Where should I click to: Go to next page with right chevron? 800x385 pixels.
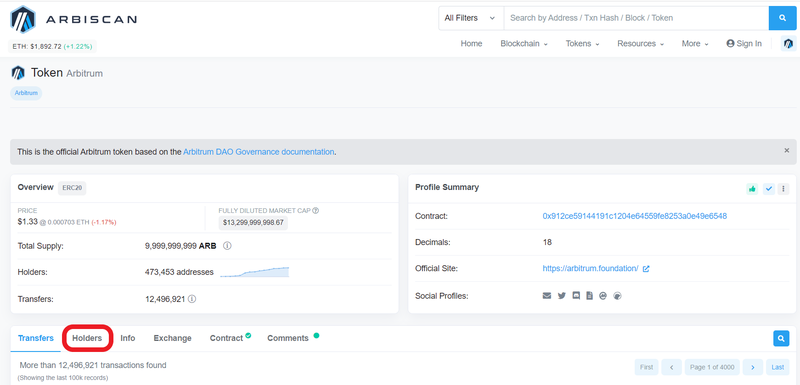click(x=753, y=367)
